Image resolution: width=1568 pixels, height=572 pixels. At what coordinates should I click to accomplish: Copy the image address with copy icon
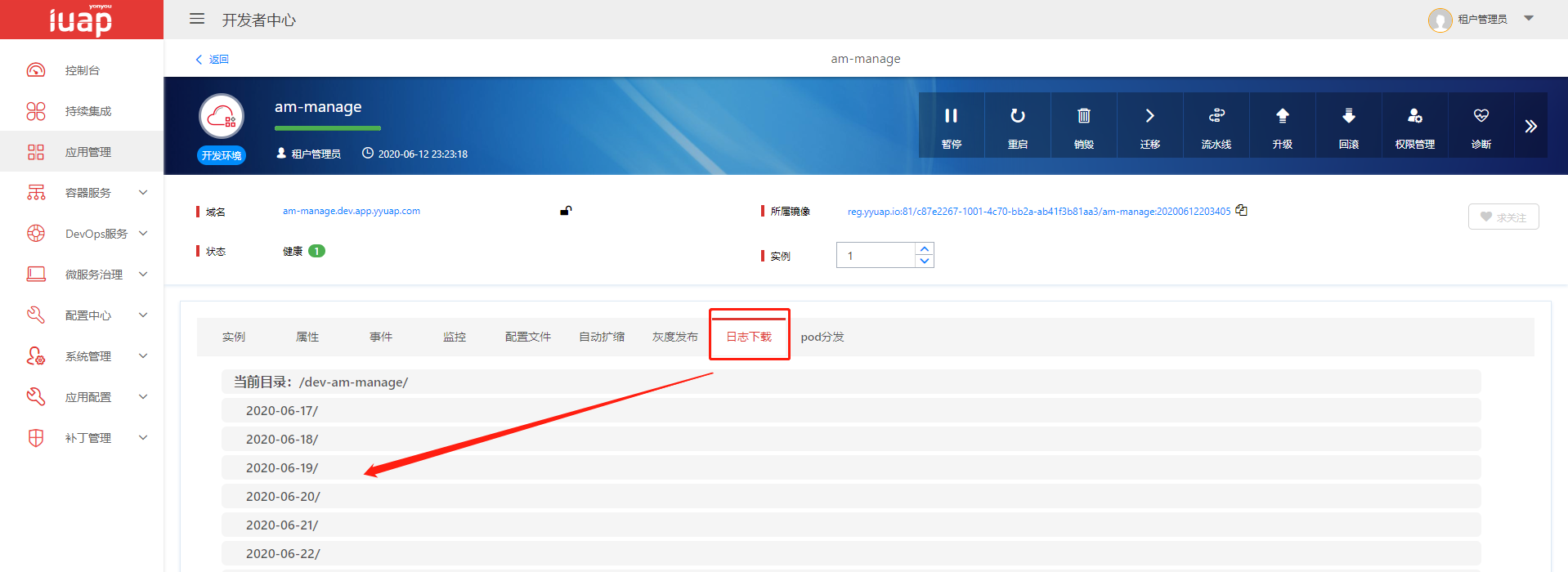coord(1241,210)
